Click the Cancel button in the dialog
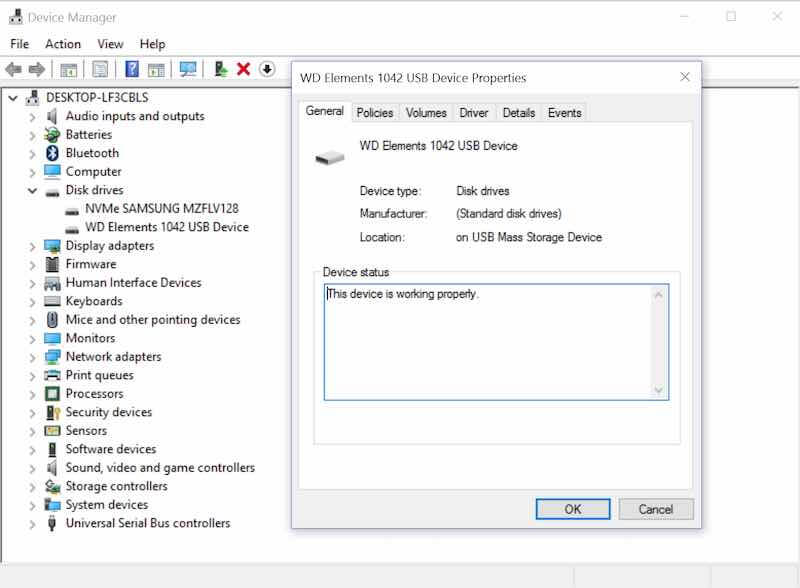 pyautogui.click(x=655, y=509)
